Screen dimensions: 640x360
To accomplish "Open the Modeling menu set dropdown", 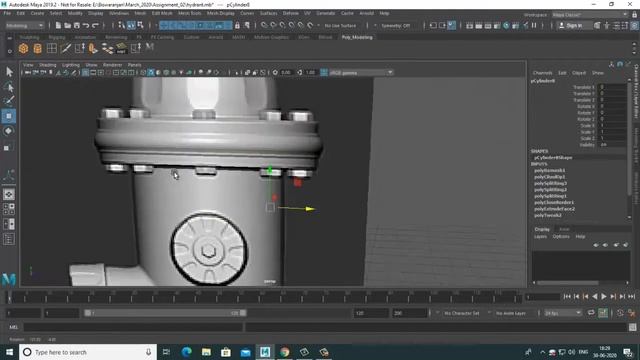I will pyautogui.click(x=24, y=25).
